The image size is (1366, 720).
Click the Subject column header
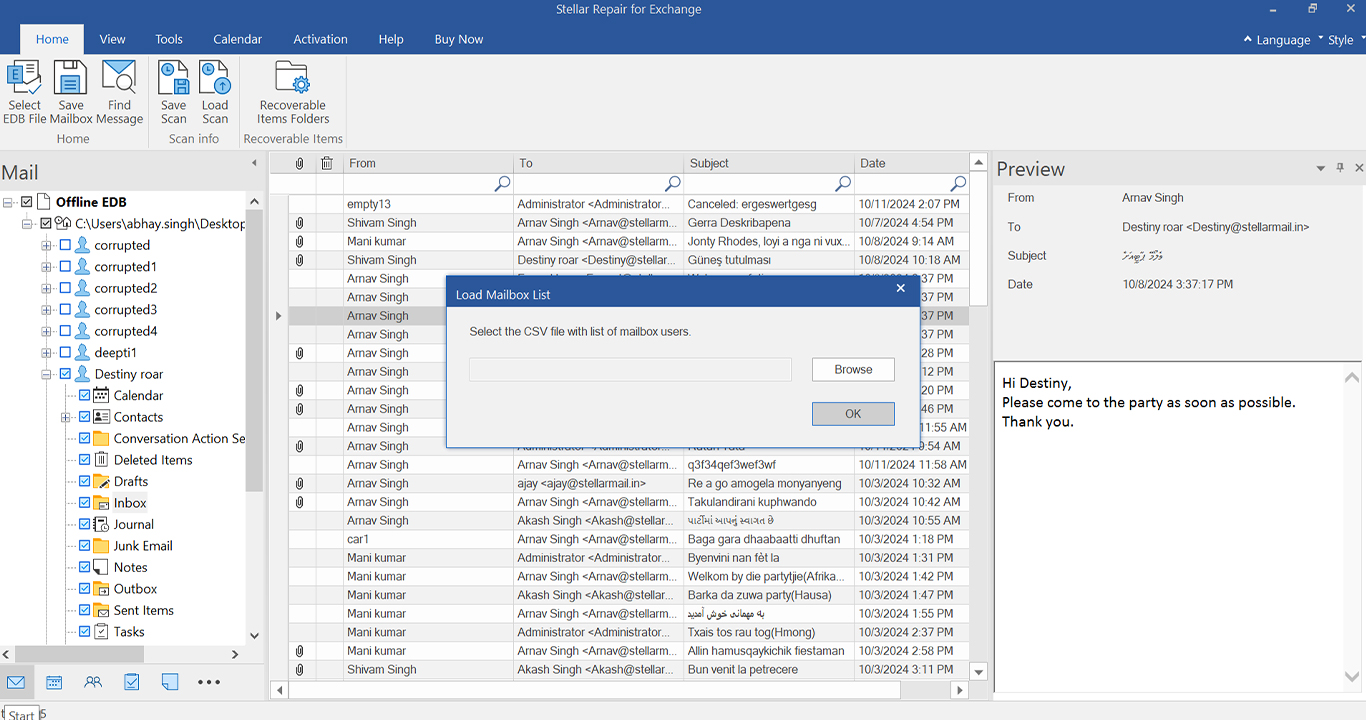[x=769, y=163]
